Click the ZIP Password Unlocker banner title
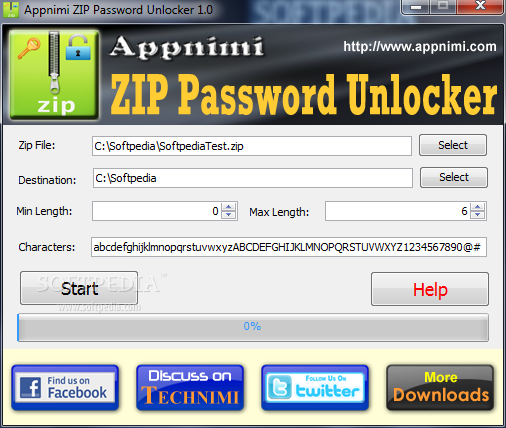This screenshot has height=428, width=506. pyautogui.click(x=304, y=94)
